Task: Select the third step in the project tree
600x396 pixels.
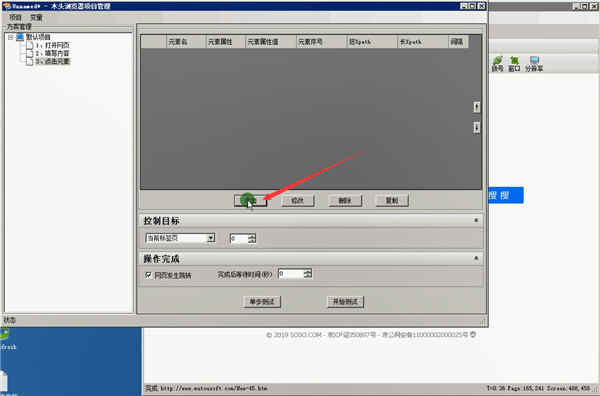Action: pos(52,61)
